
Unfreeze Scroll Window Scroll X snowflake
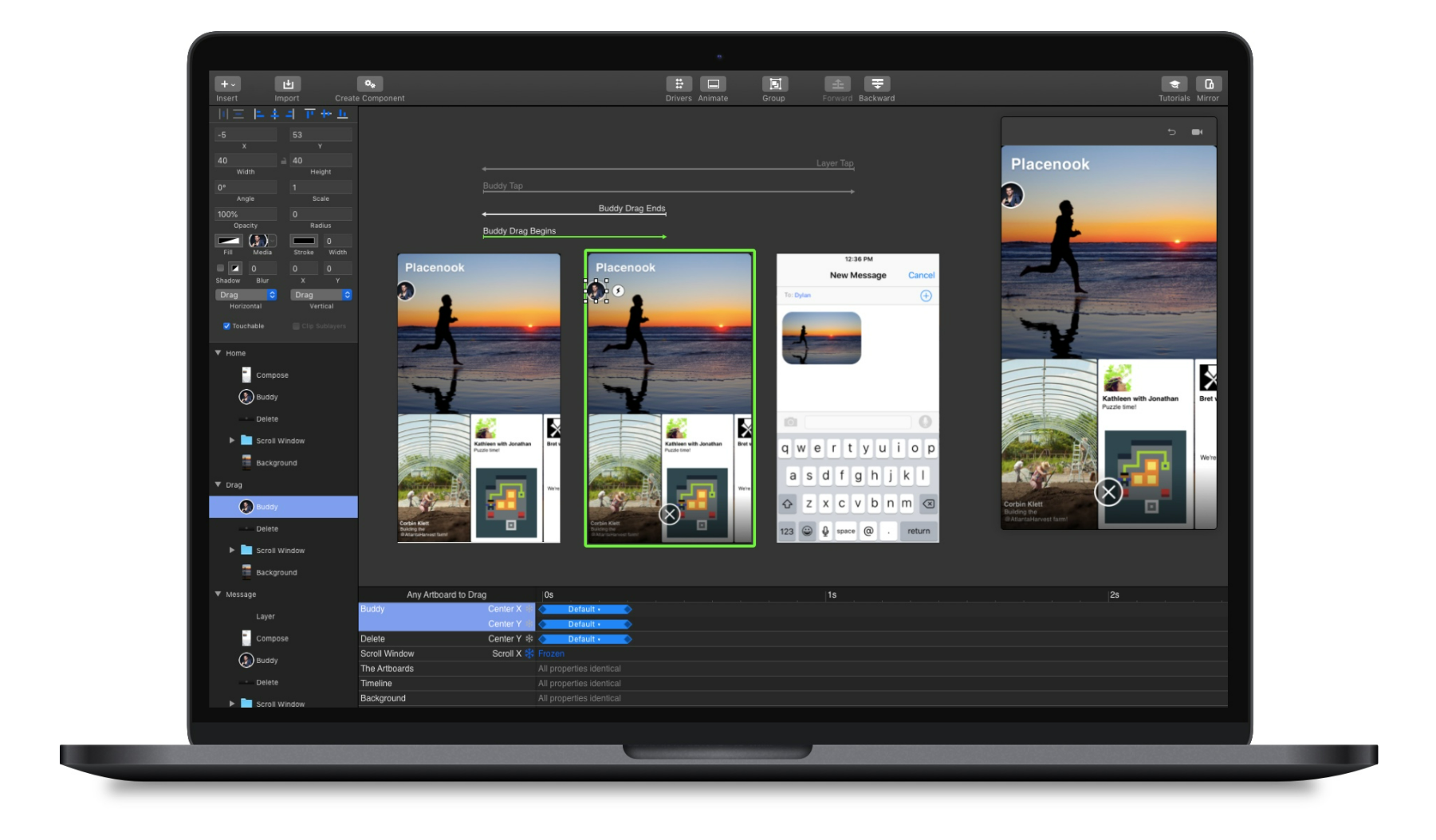click(x=529, y=654)
